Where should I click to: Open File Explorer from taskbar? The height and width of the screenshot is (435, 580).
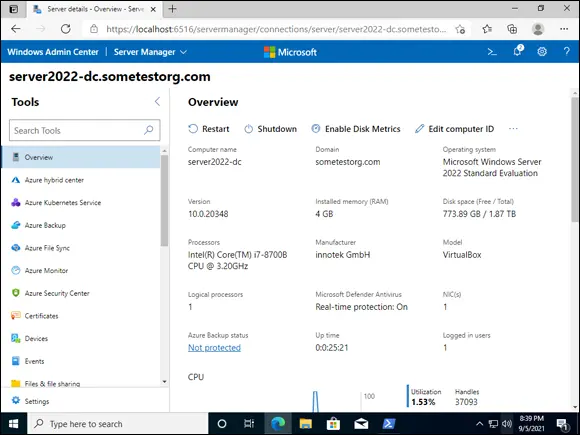(x=306, y=424)
